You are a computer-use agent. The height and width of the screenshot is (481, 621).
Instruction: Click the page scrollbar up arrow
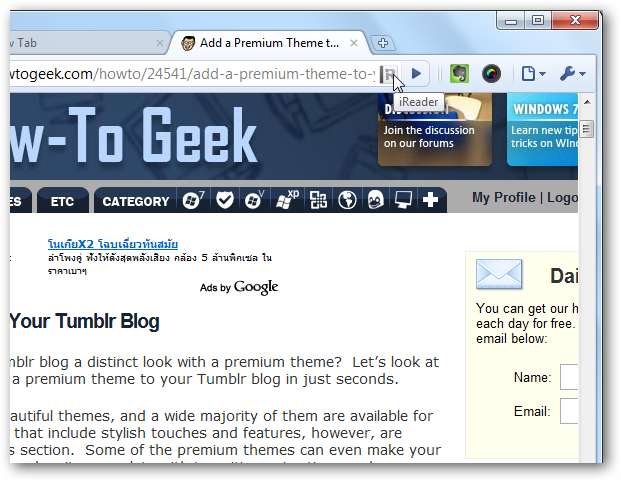click(x=587, y=103)
